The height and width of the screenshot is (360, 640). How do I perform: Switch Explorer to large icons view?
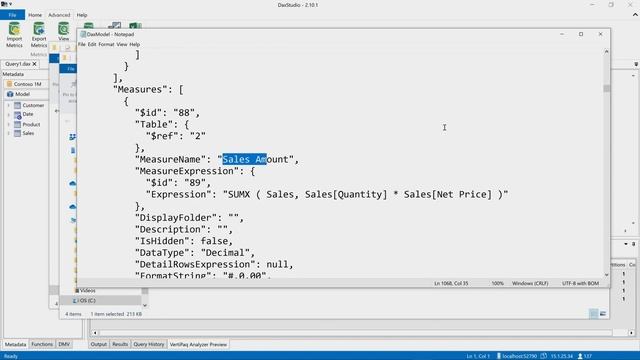(603, 313)
